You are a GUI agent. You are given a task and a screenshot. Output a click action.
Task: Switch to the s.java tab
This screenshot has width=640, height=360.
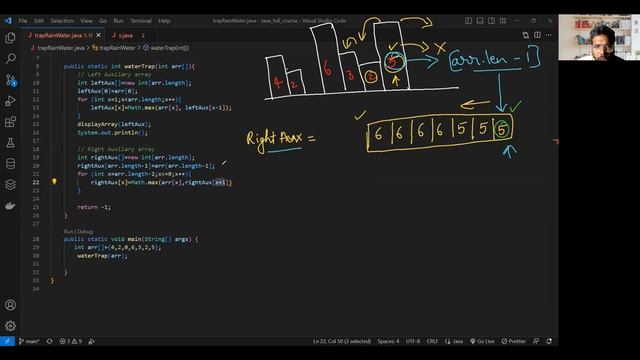pos(127,35)
